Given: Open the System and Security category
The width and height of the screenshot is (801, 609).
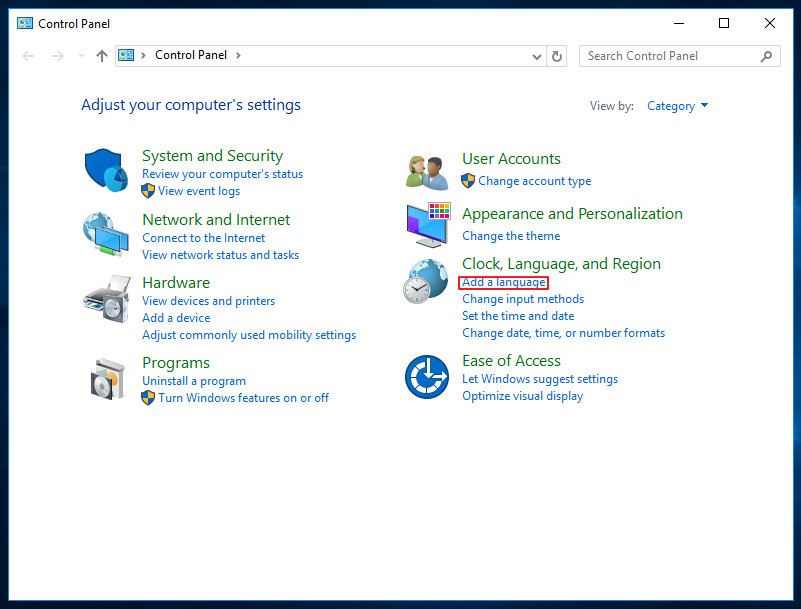Looking at the screenshot, I should (213, 155).
